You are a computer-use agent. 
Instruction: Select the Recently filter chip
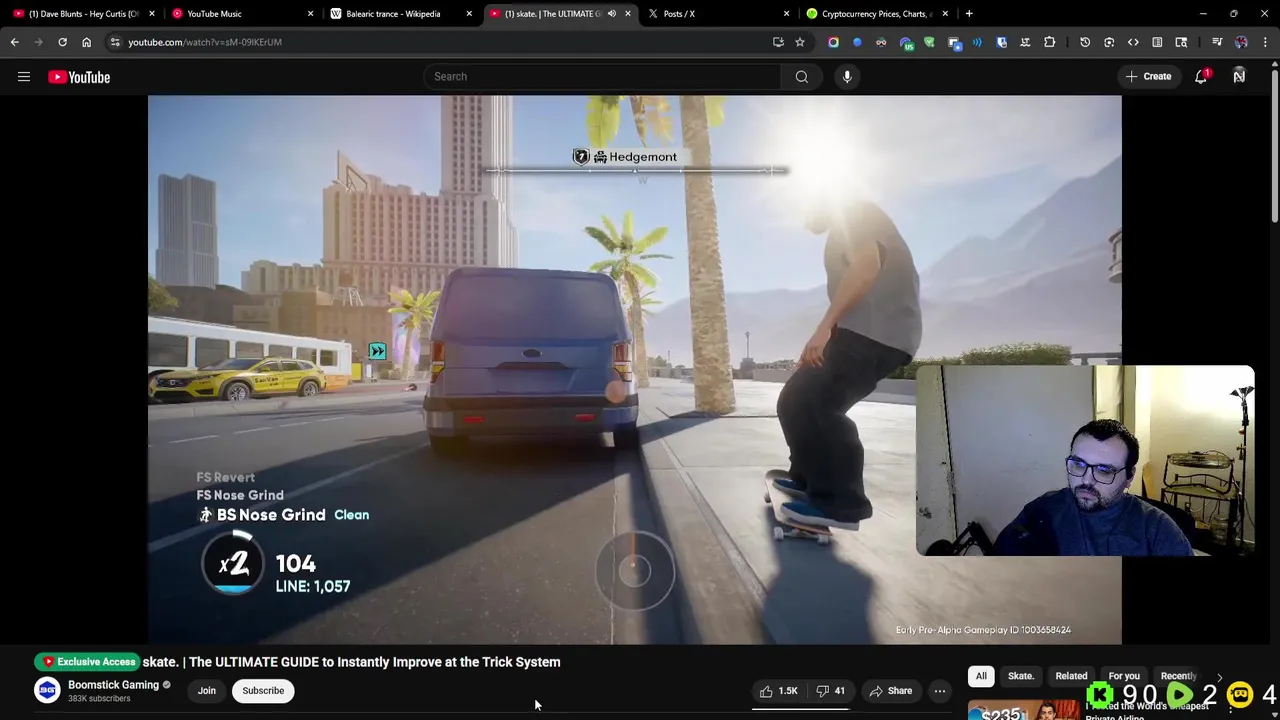[1178, 676]
